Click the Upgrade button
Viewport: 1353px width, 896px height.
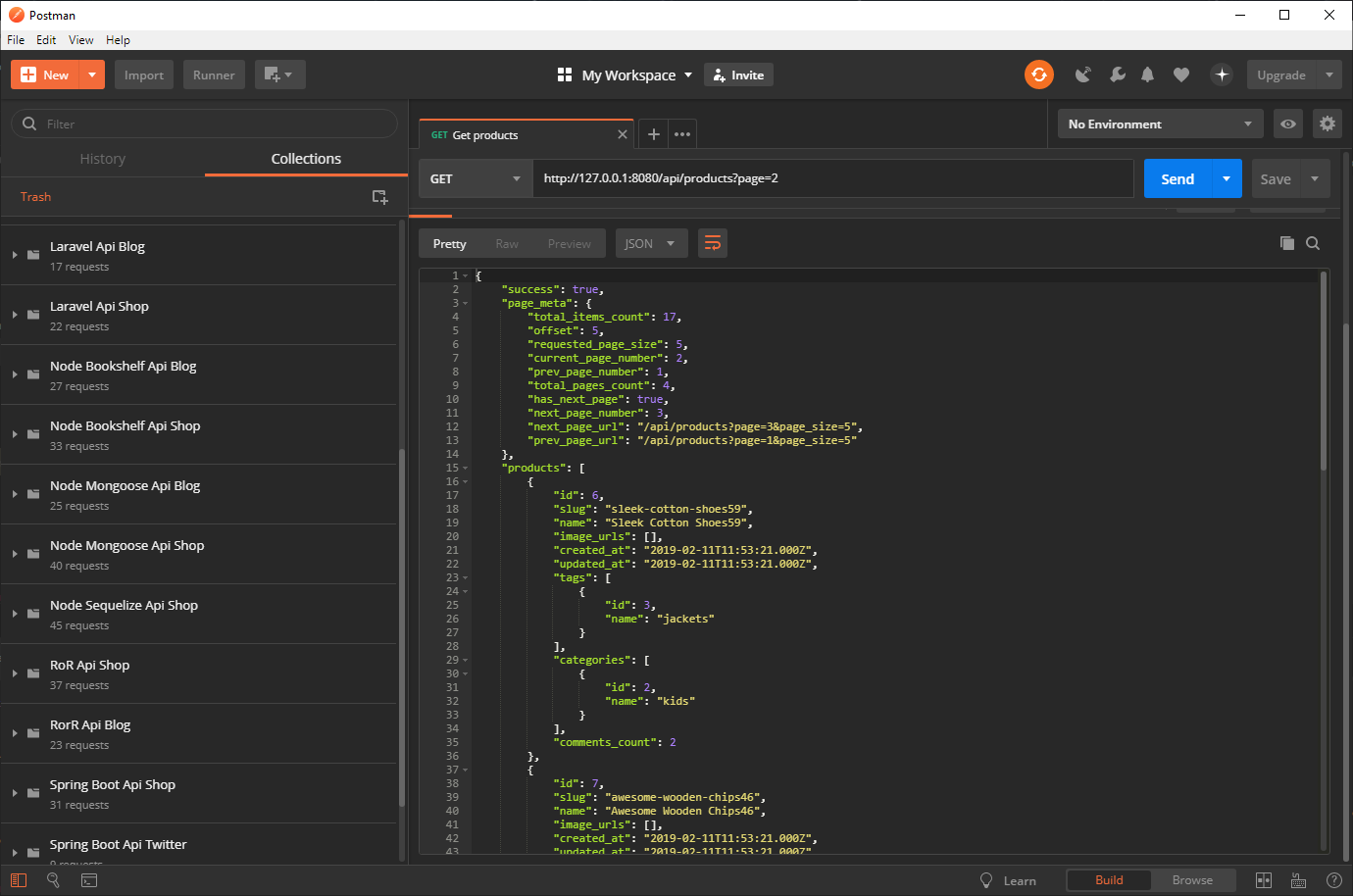pyautogui.click(x=1281, y=75)
